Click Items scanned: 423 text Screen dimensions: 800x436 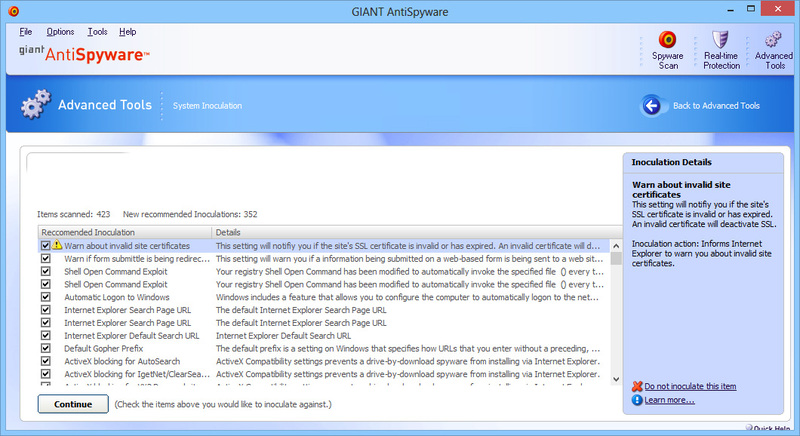[73, 214]
